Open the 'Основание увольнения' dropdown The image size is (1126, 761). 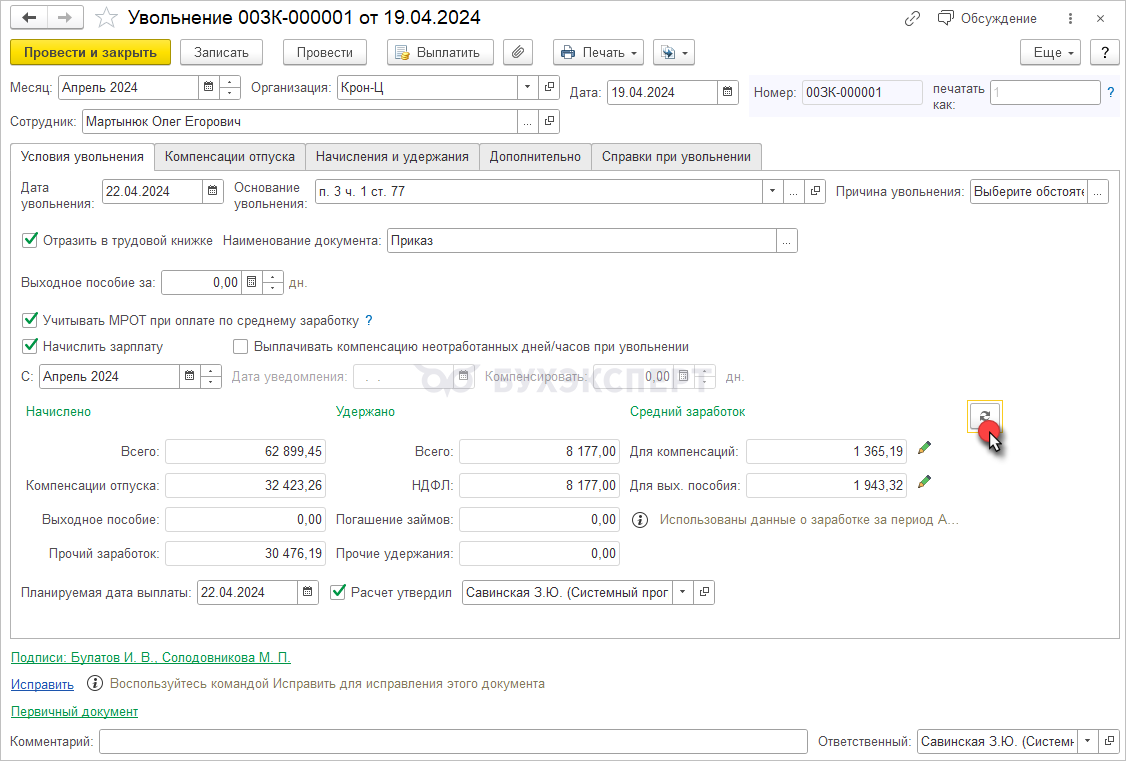(772, 191)
